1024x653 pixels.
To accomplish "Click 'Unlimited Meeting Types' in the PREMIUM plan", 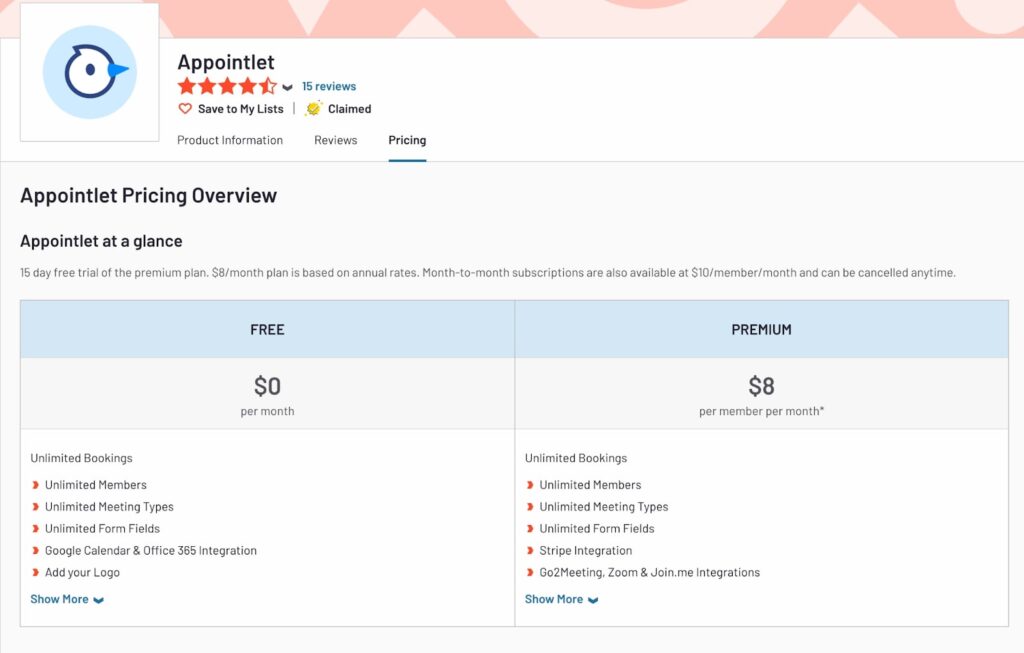I will (x=604, y=507).
